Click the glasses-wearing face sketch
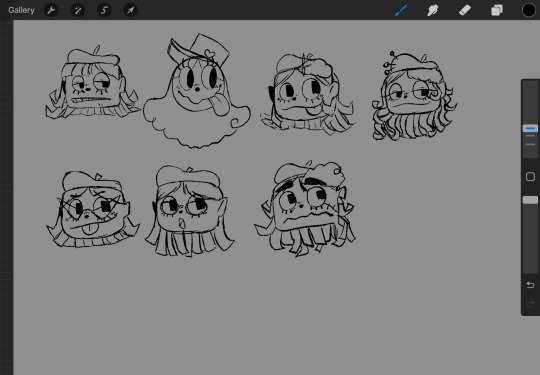This screenshot has width=540, height=375. 92,209
